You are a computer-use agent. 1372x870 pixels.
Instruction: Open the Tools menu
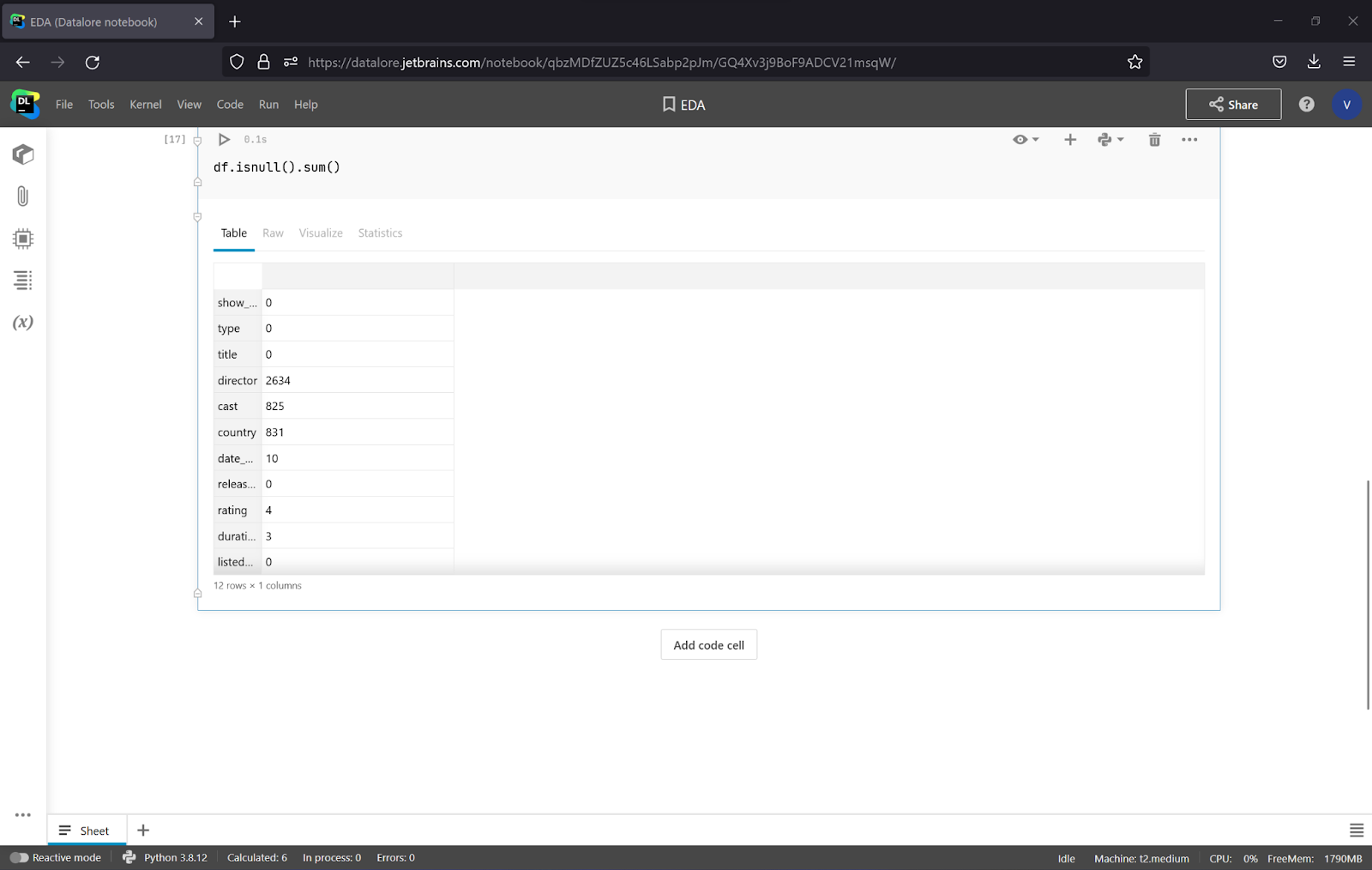[101, 104]
